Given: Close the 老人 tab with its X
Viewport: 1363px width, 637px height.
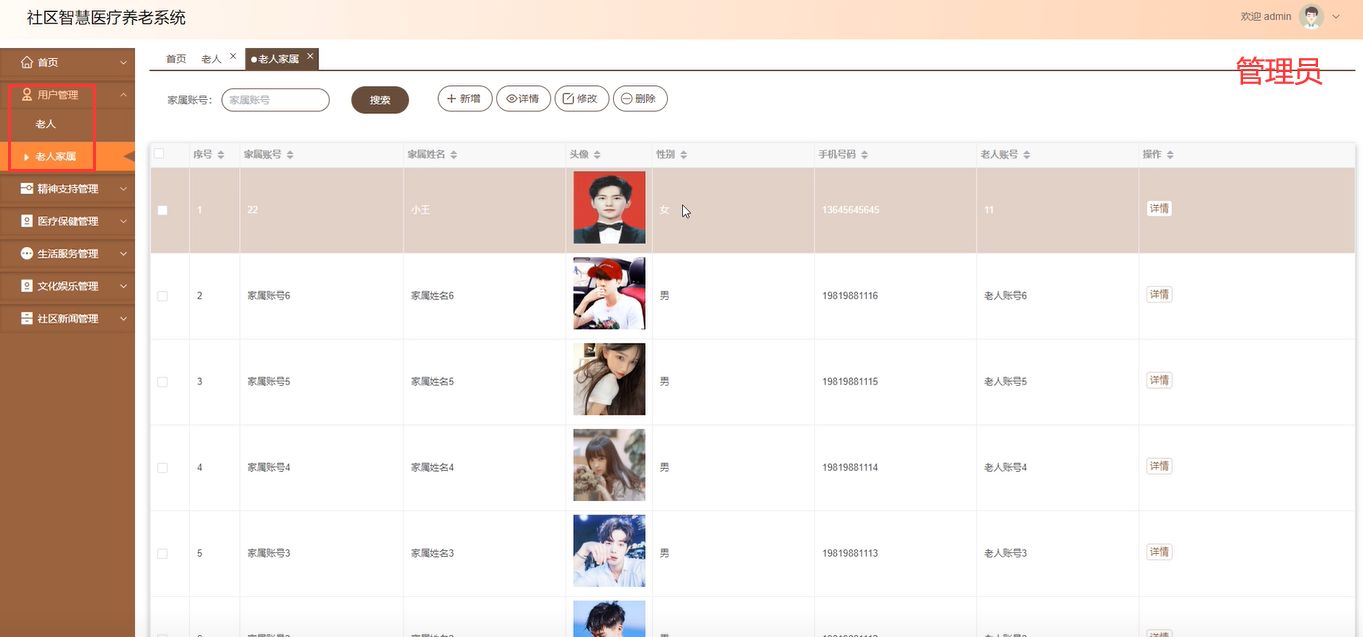Looking at the screenshot, I should coord(233,57).
